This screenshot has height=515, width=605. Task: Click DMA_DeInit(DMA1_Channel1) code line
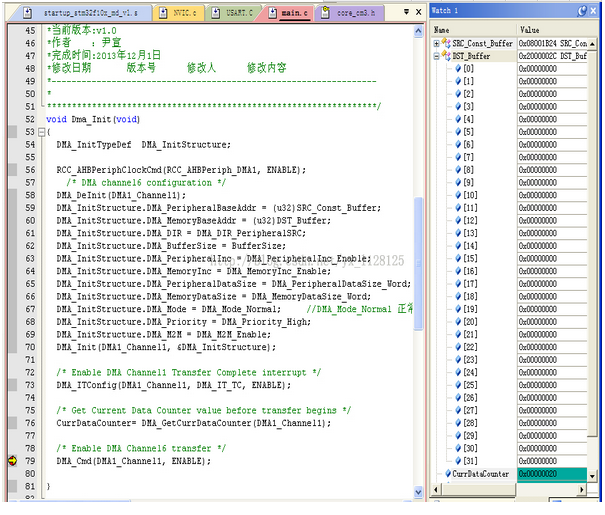click(x=121, y=195)
